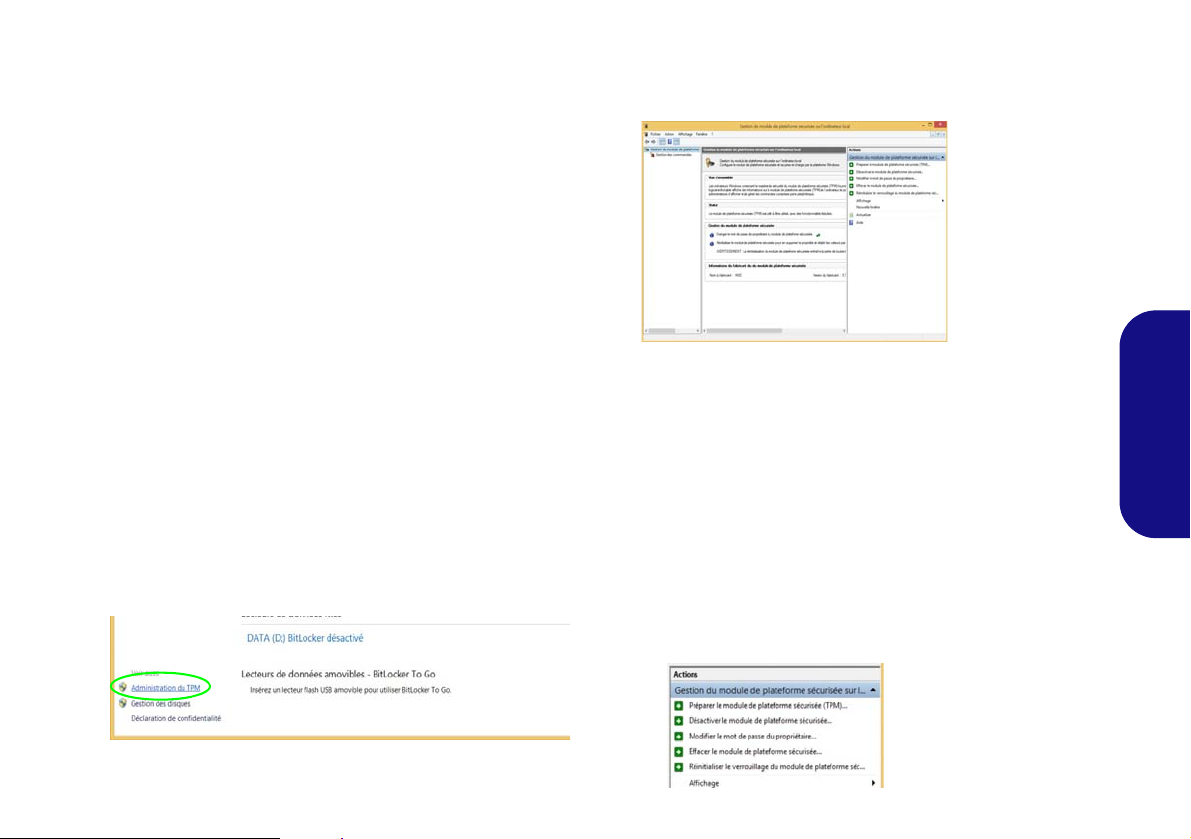
Task: Click the Back arrow in the TPM console toolbar
Action: [647, 141]
